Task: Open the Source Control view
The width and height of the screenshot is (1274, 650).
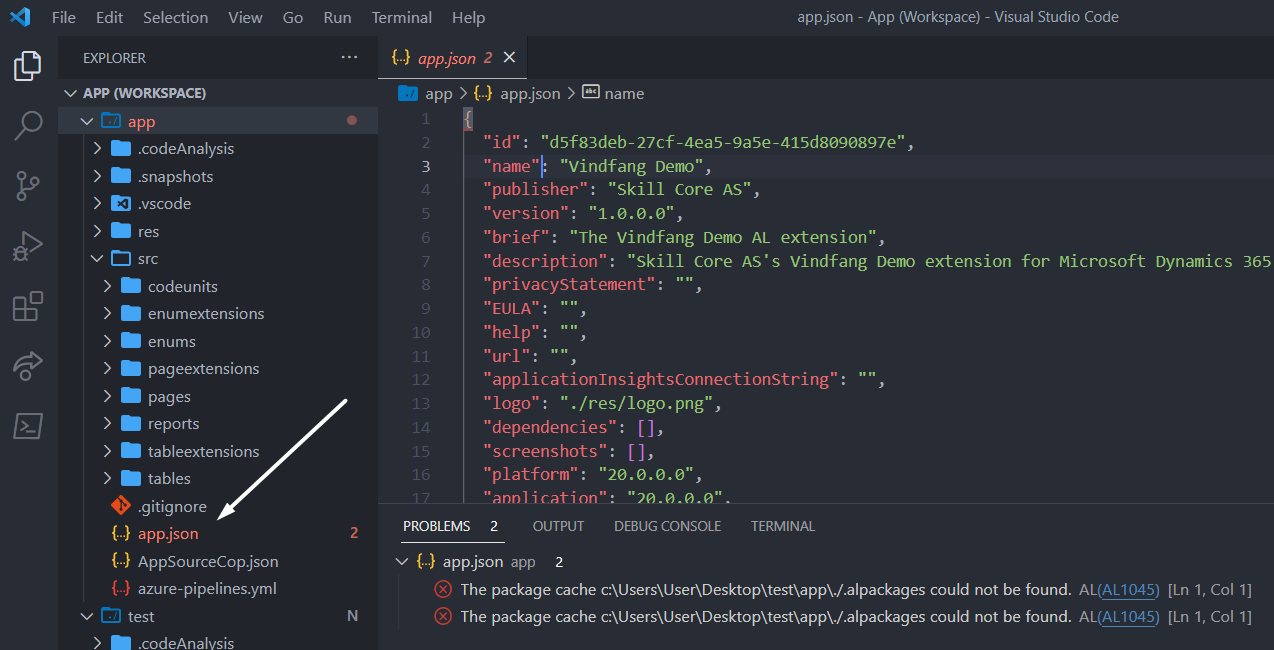Action: click(x=28, y=185)
